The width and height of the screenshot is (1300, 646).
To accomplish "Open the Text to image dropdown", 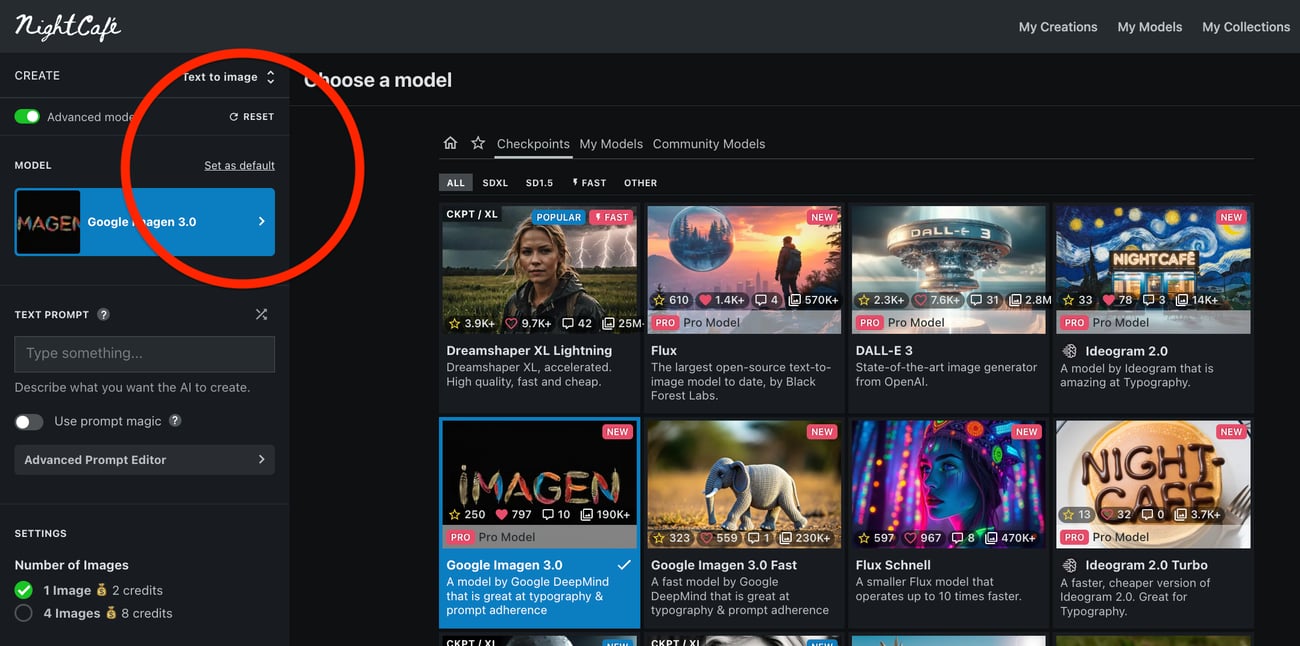I will point(228,77).
